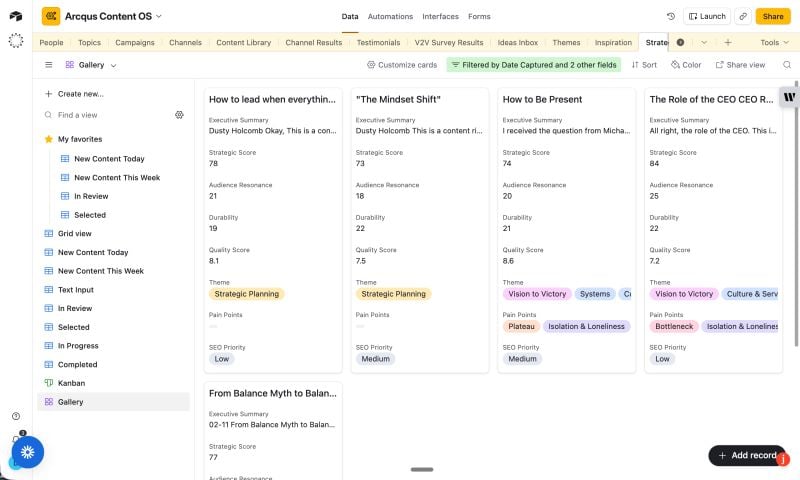Click the star icon beside My favorites
This screenshot has height=480, width=800.
click(48, 139)
